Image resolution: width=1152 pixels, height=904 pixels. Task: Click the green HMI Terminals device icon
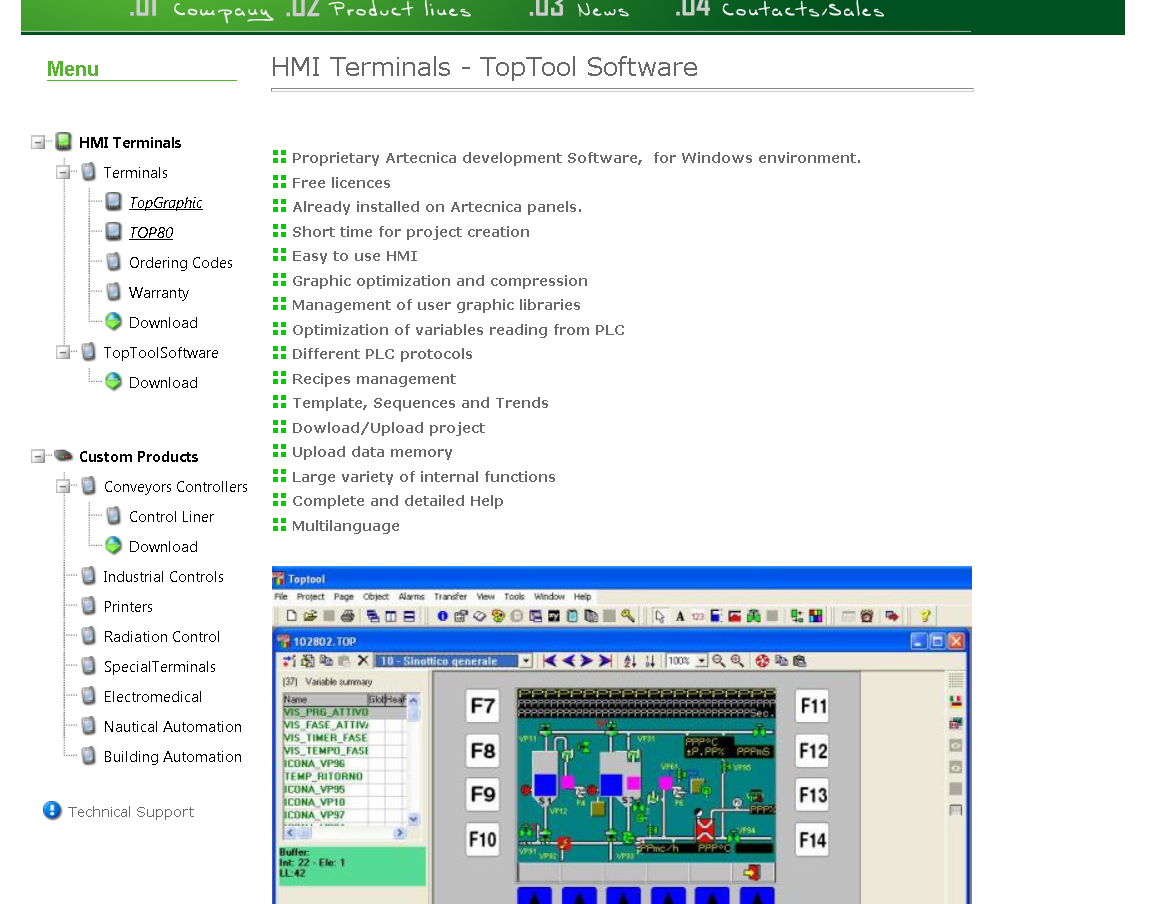click(64, 141)
